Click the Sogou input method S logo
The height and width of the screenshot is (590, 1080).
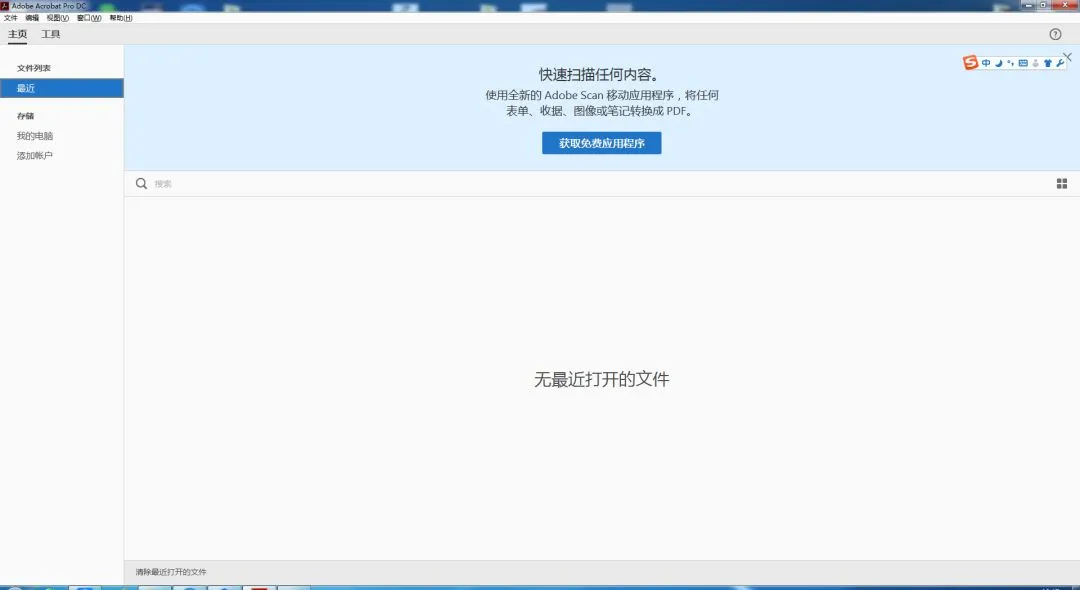pos(970,63)
